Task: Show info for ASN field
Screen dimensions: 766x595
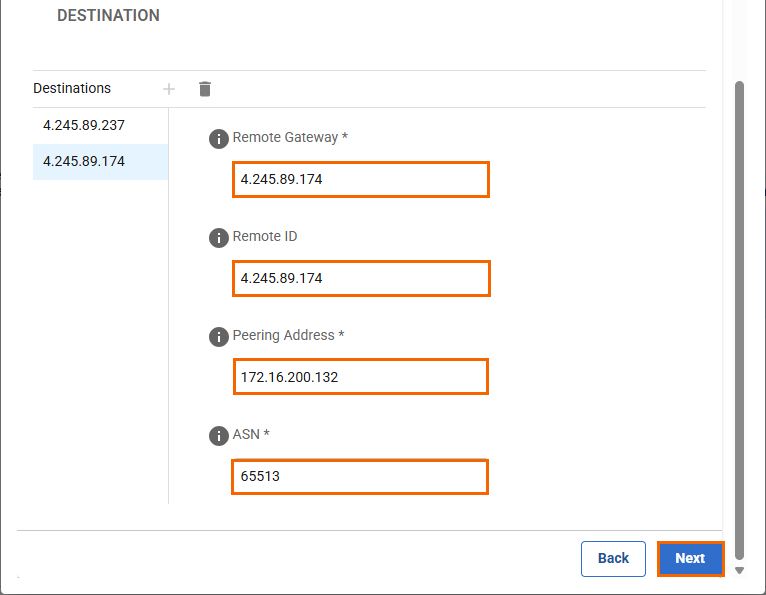Action: point(219,436)
